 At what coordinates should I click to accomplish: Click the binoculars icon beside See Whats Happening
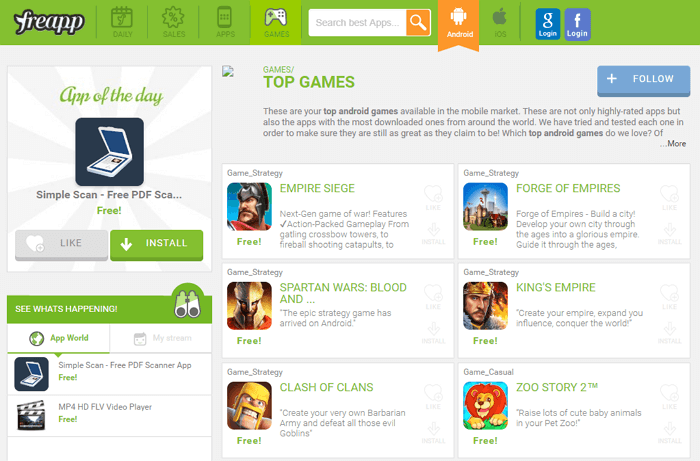coord(188,303)
